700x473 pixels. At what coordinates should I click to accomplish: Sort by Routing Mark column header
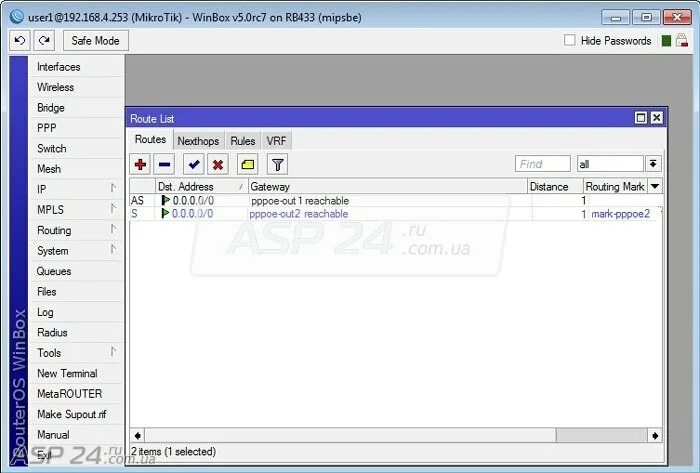click(616, 186)
